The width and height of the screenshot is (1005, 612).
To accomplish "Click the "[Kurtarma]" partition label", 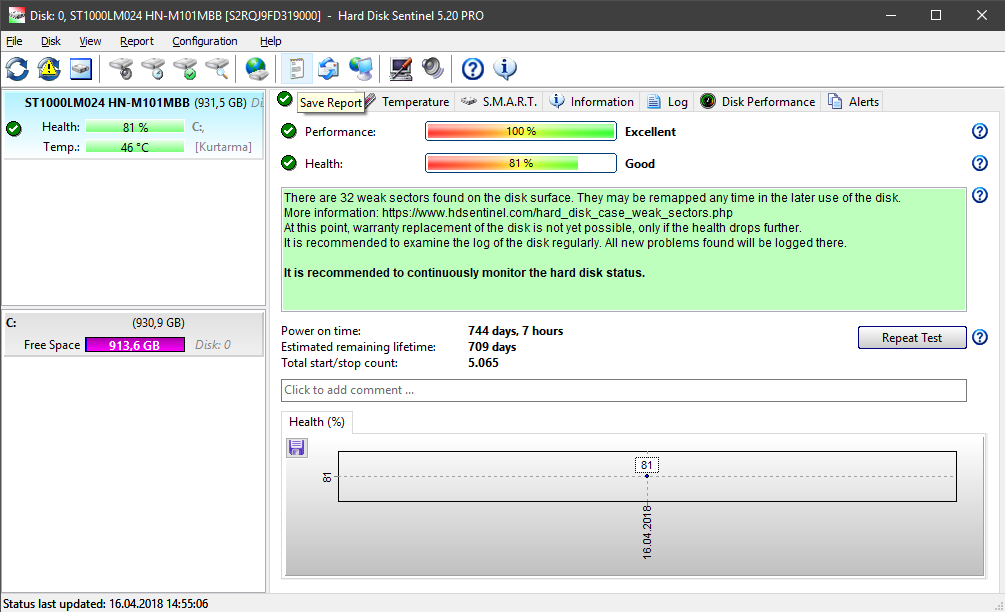I will pyautogui.click(x=223, y=147).
